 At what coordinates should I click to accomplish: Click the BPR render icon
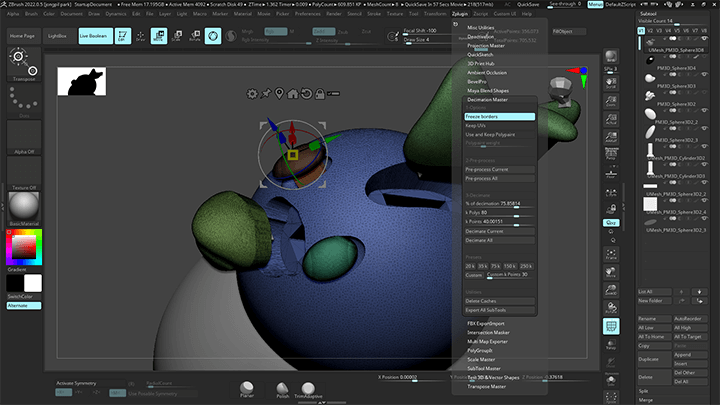click(611, 56)
